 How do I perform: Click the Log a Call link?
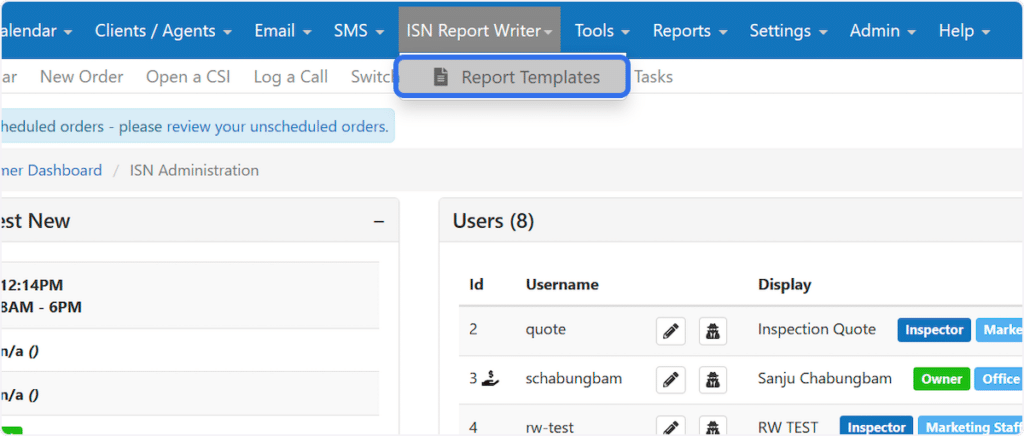coord(290,77)
